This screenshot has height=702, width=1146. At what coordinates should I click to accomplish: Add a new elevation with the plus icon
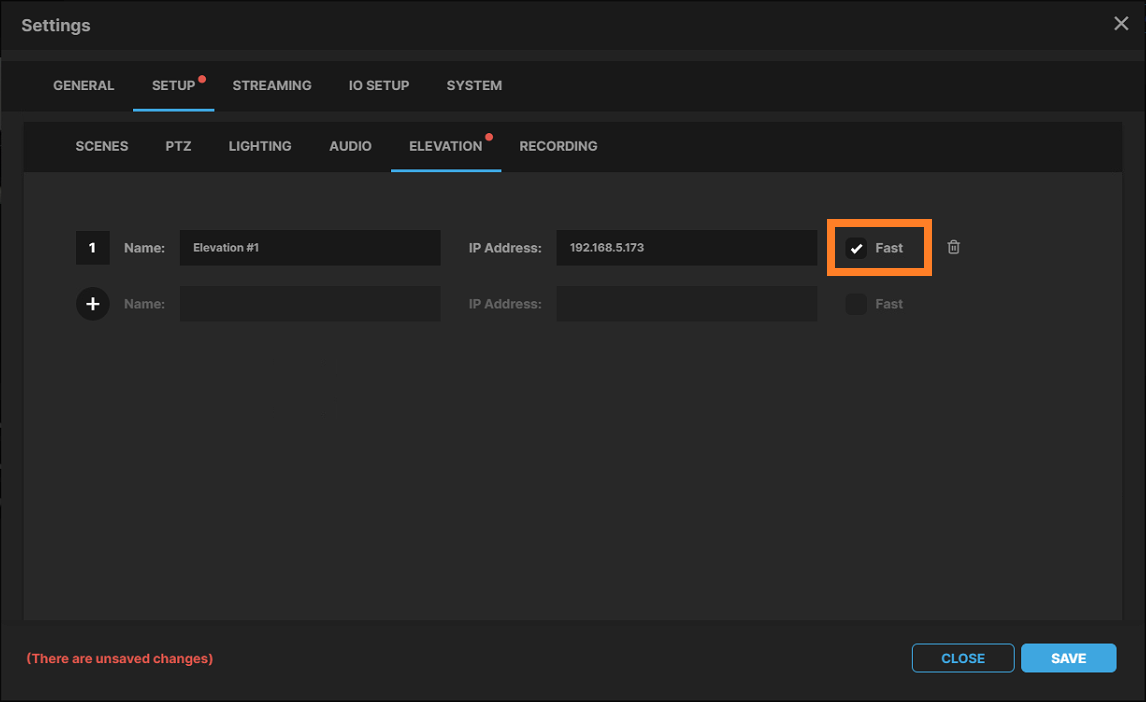(93, 304)
